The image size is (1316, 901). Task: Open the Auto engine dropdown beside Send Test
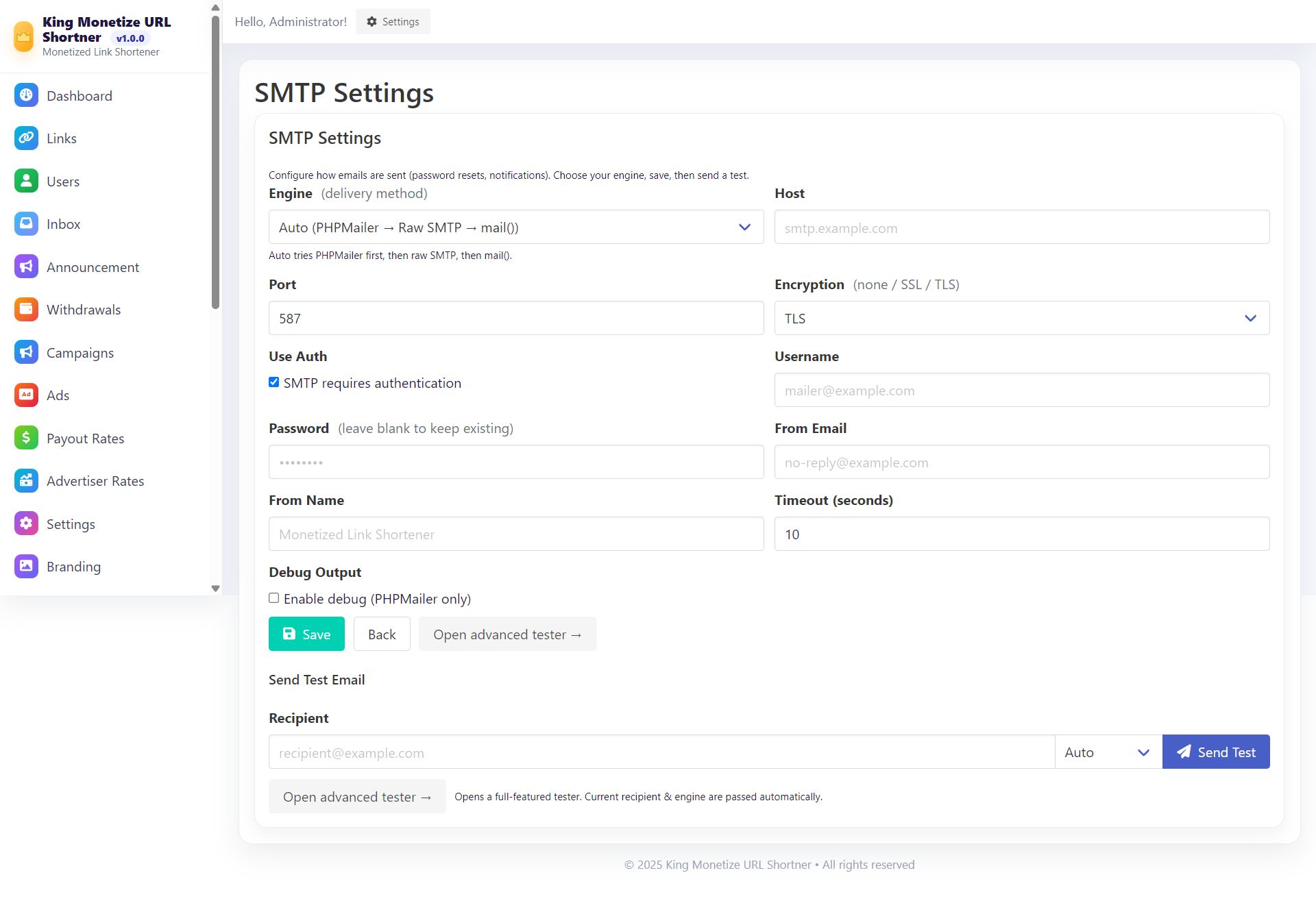(x=1107, y=752)
